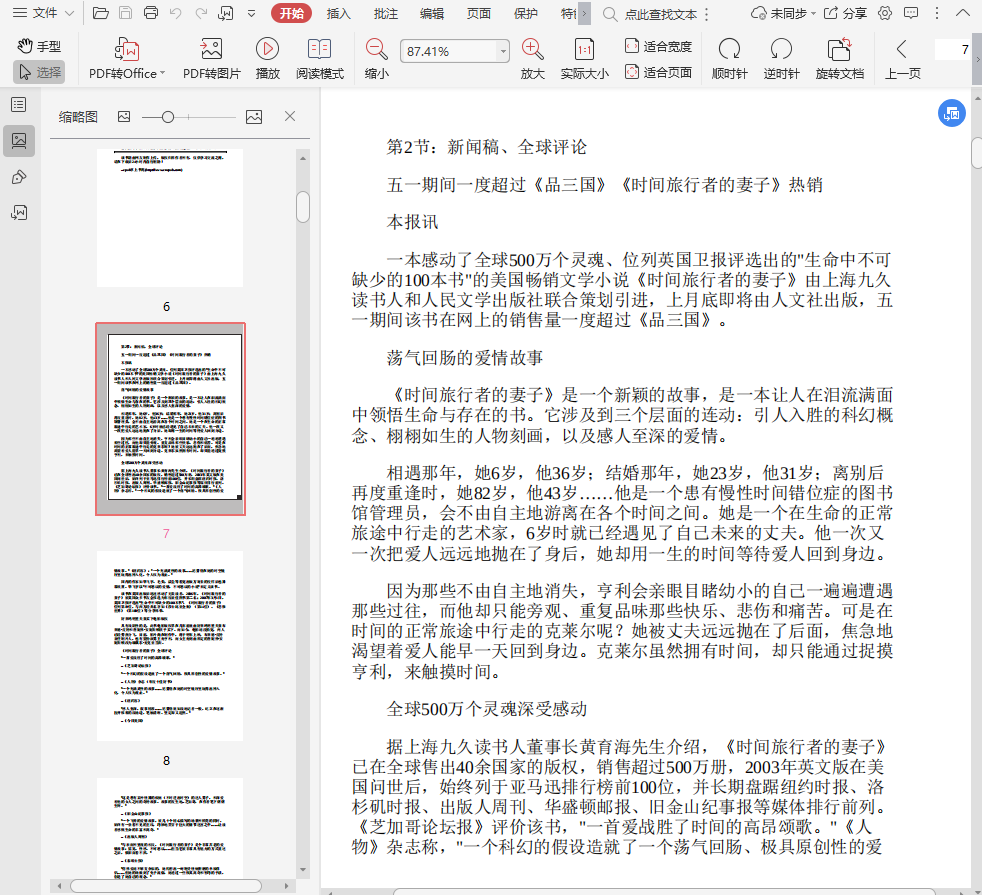The width and height of the screenshot is (982, 895).
Task: Open the feedback comment bubble icon
Action: click(911, 13)
